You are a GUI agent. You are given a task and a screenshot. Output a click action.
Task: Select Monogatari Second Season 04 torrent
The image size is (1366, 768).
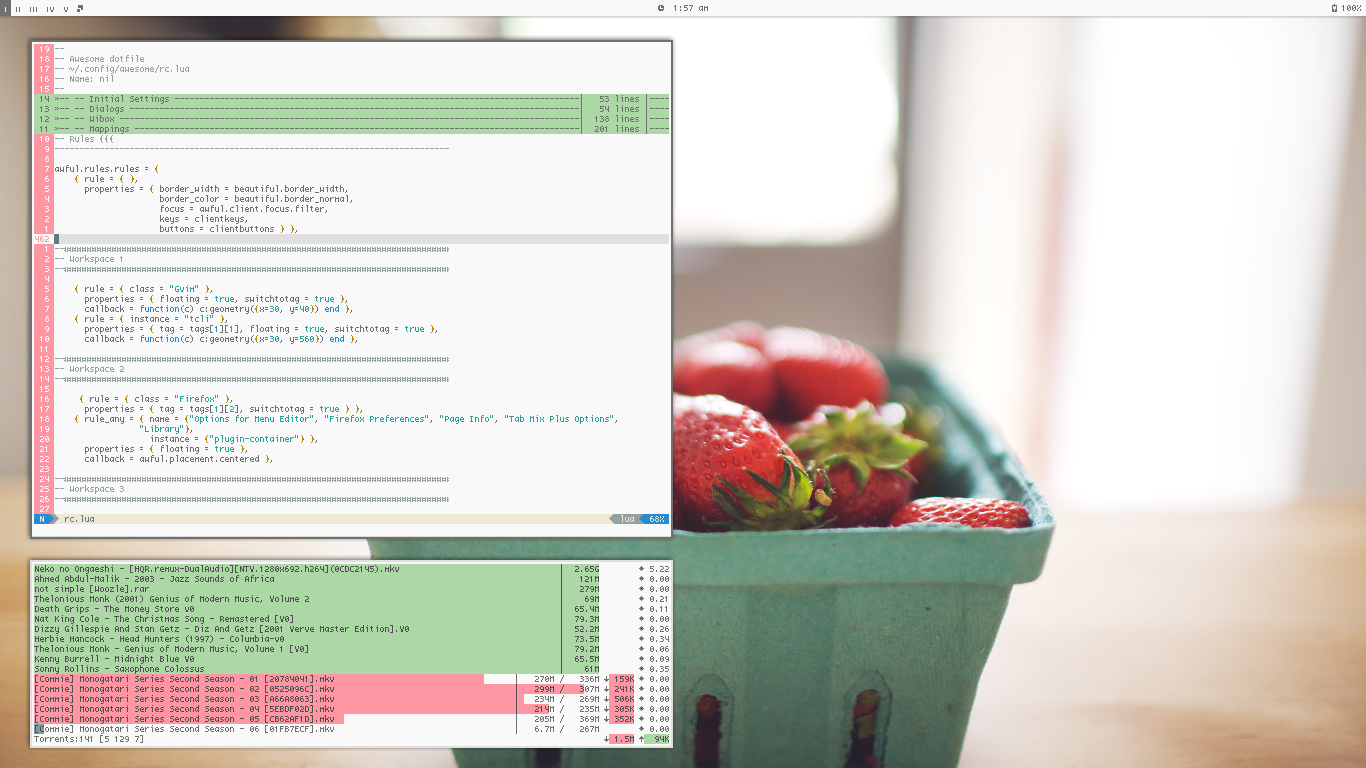pos(352,709)
